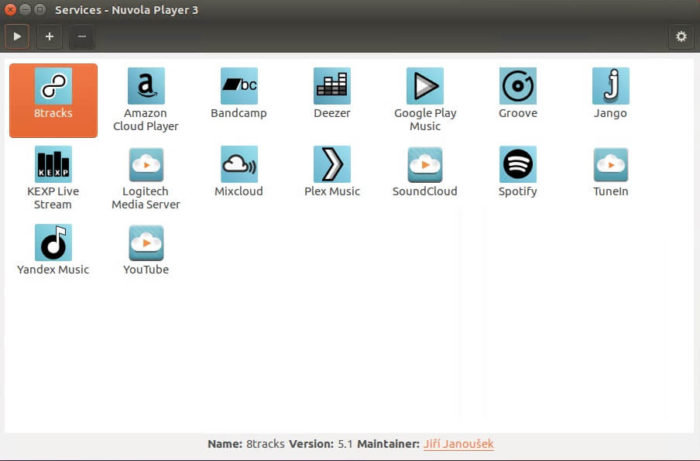Close the Nuvola Player window
The height and width of the screenshot is (461, 700).
(10, 9)
